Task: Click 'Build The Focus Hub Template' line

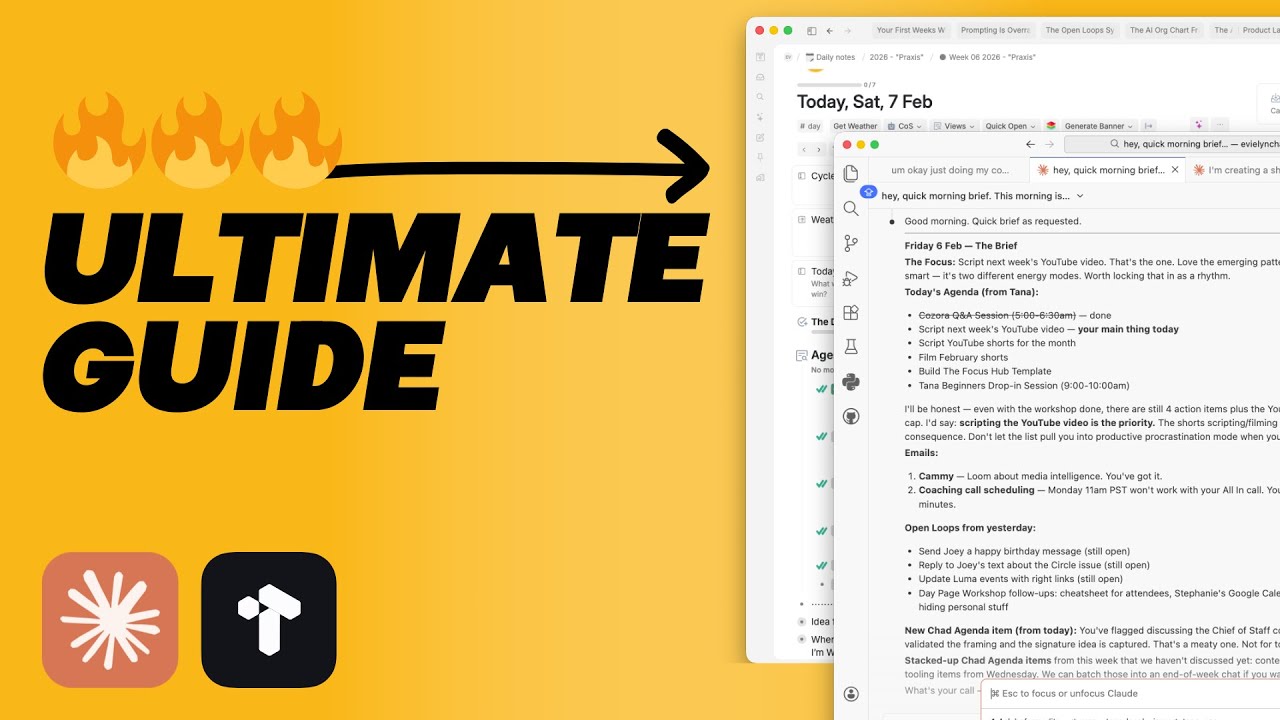Action: pyautogui.click(x=985, y=371)
